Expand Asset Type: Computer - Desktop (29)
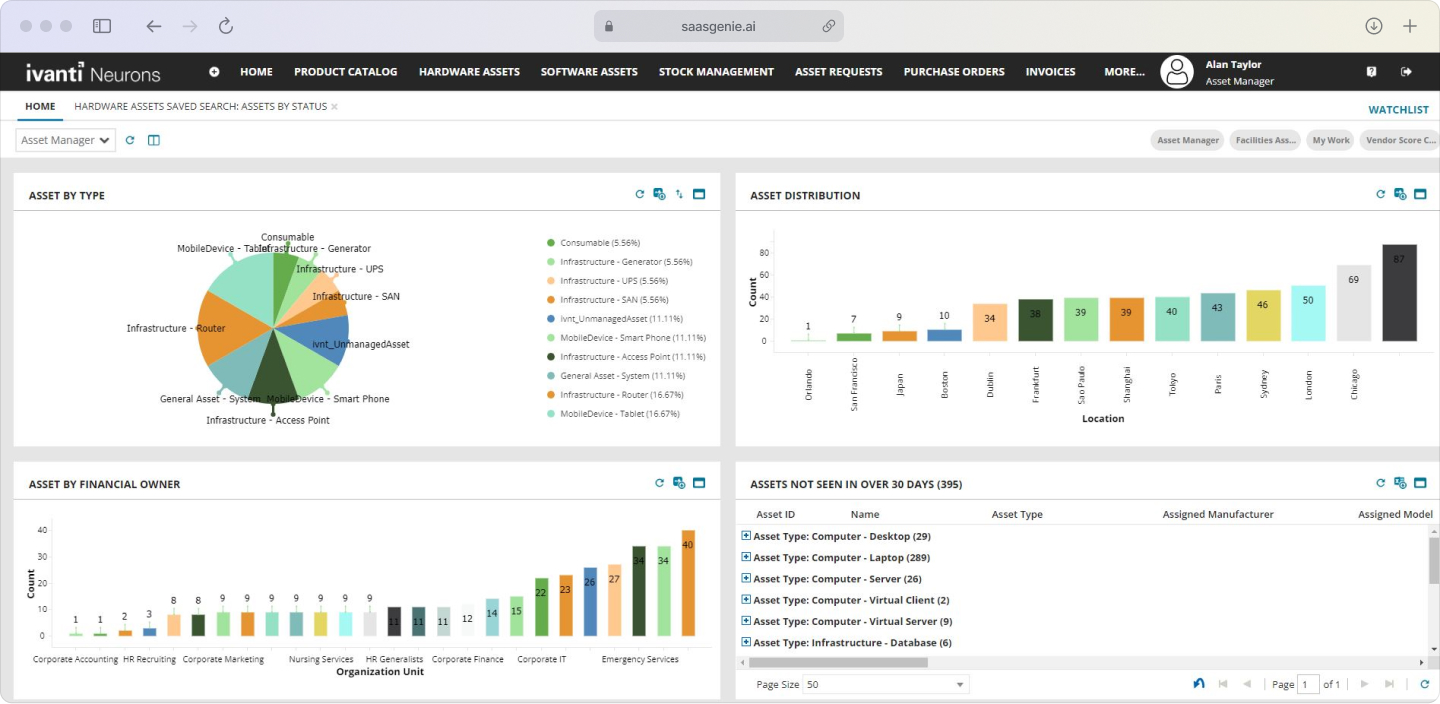This screenshot has height=704, width=1440. point(746,536)
